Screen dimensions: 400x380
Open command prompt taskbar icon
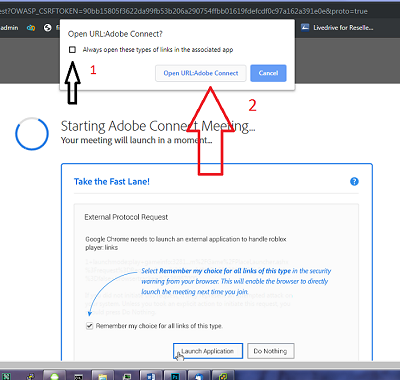(78, 376)
